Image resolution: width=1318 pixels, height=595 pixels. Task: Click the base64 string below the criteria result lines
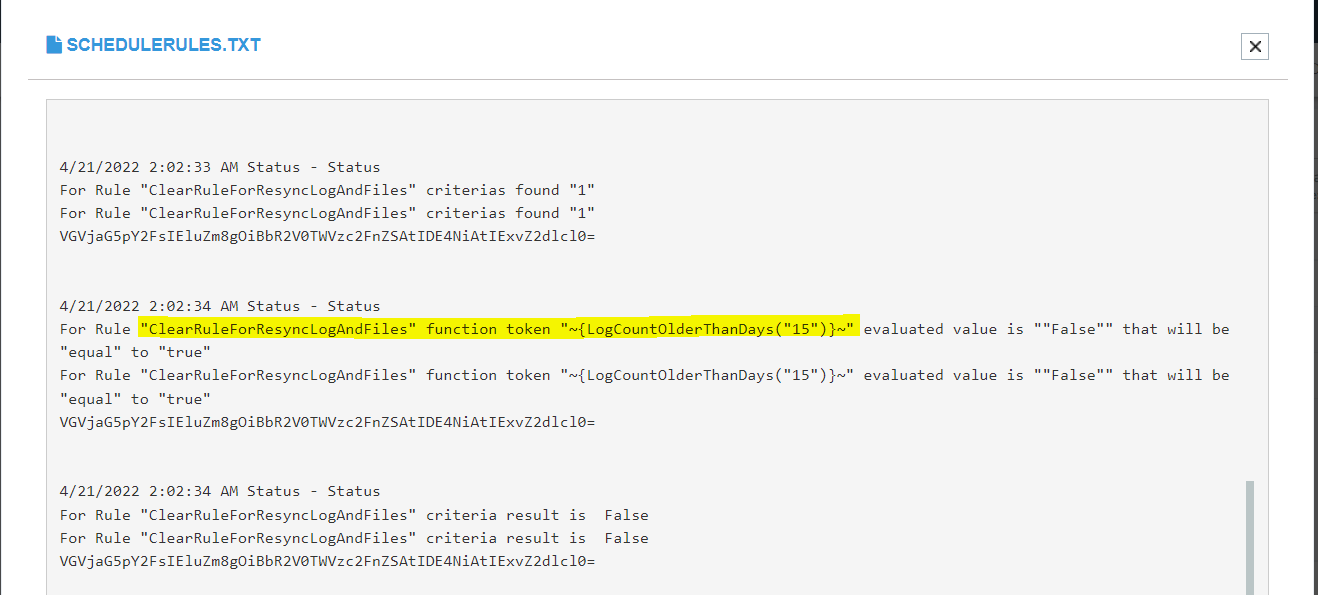328,561
